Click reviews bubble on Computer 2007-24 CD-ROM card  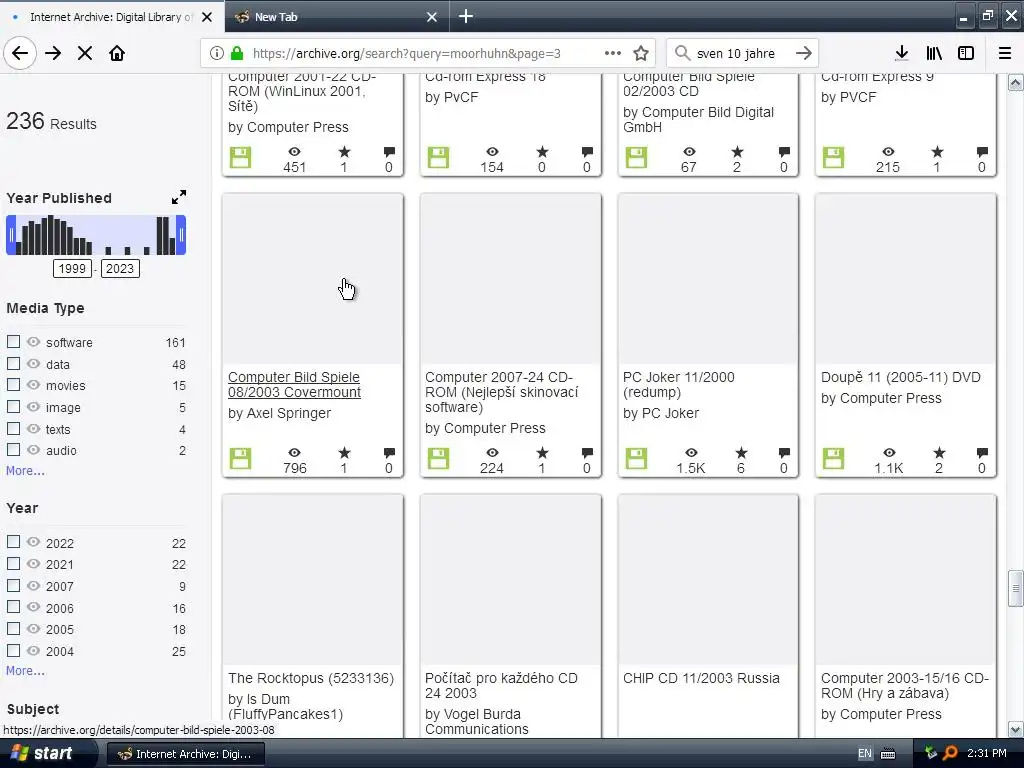pyautogui.click(x=586, y=453)
